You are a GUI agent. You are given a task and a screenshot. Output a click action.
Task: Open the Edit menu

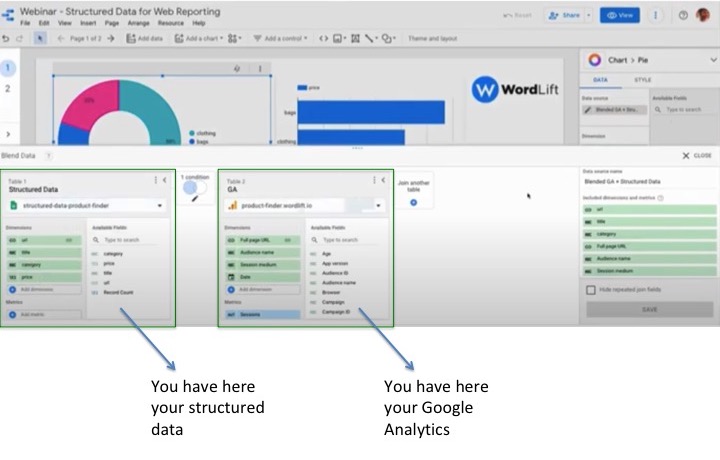(x=44, y=23)
